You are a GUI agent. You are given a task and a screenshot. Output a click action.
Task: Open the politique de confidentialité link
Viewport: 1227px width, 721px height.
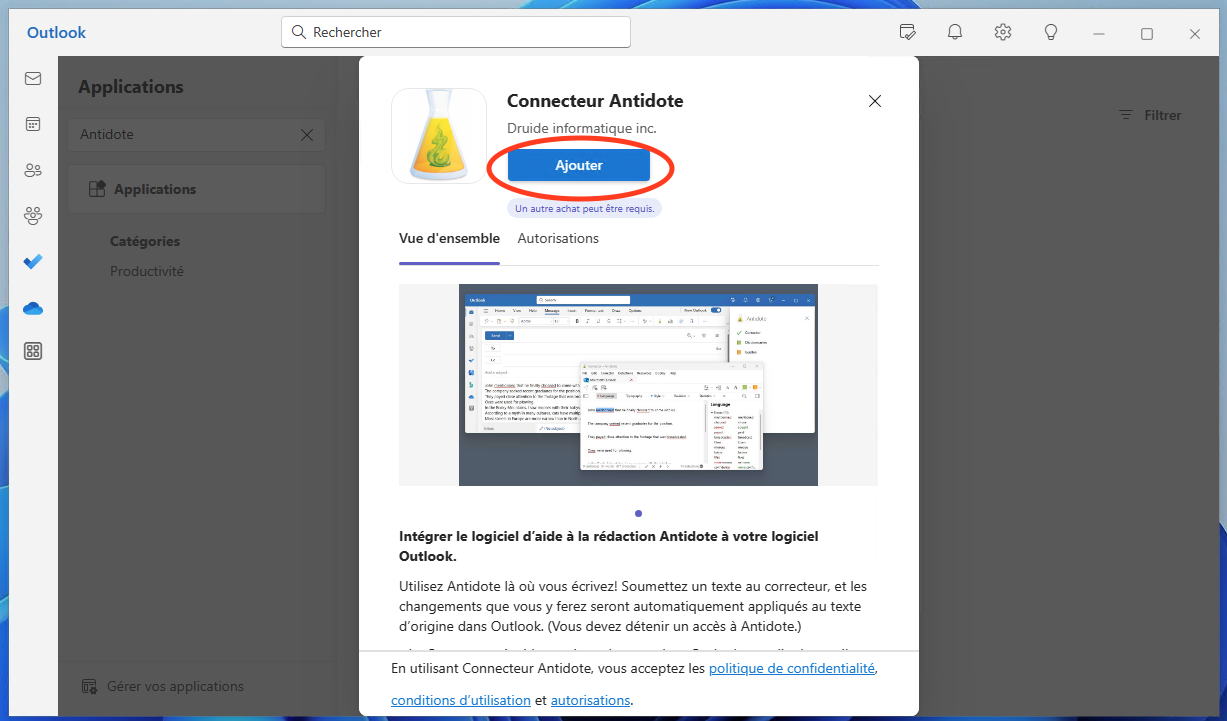[792, 668]
